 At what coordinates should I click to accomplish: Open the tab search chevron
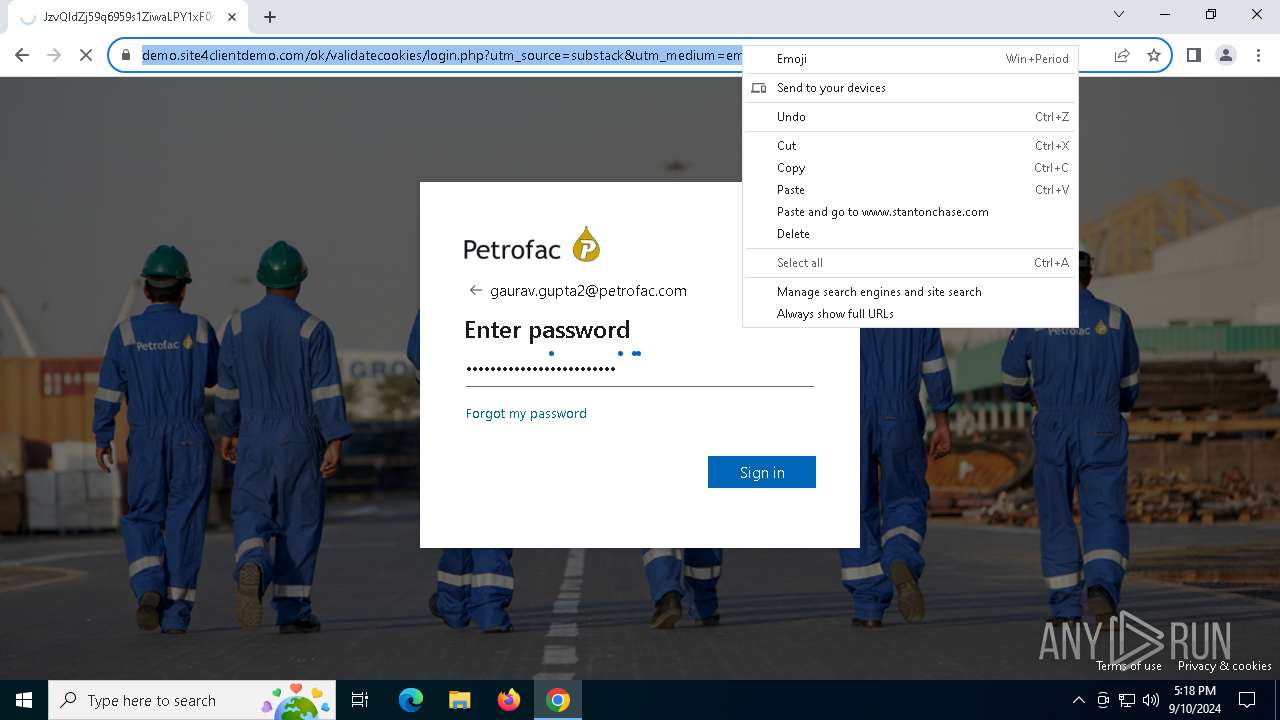[x=1119, y=14]
